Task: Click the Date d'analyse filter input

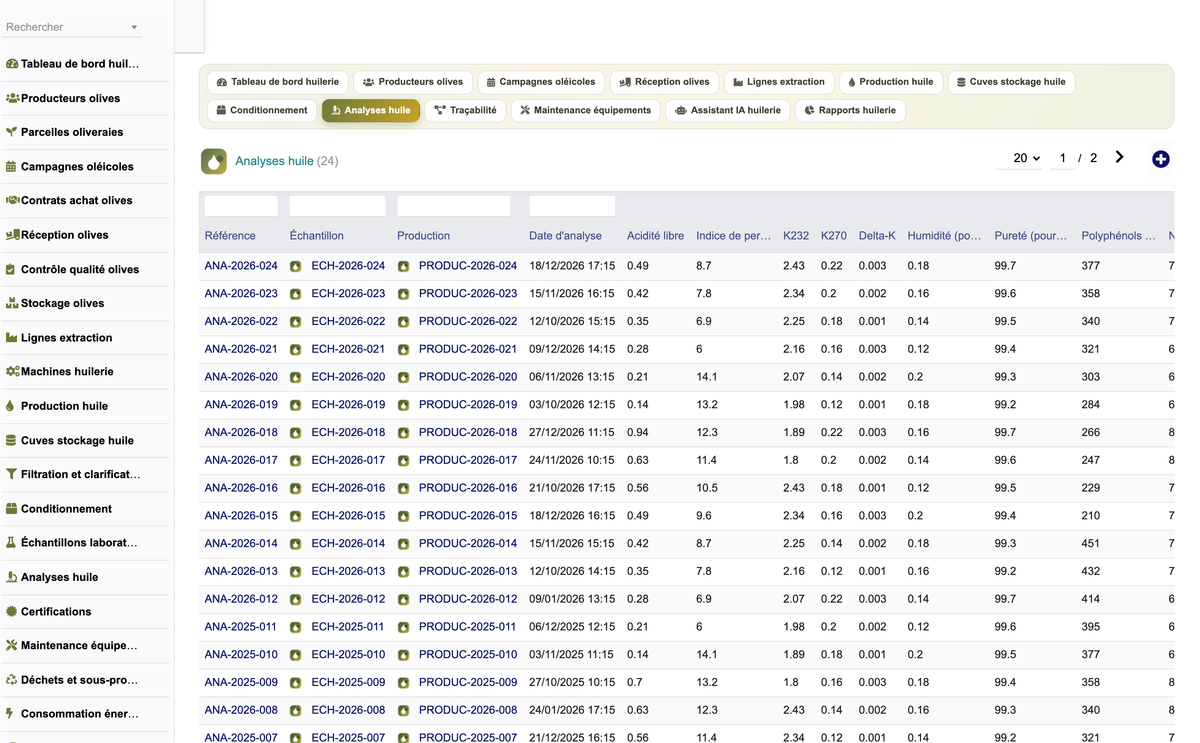Action: tap(572, 206)
